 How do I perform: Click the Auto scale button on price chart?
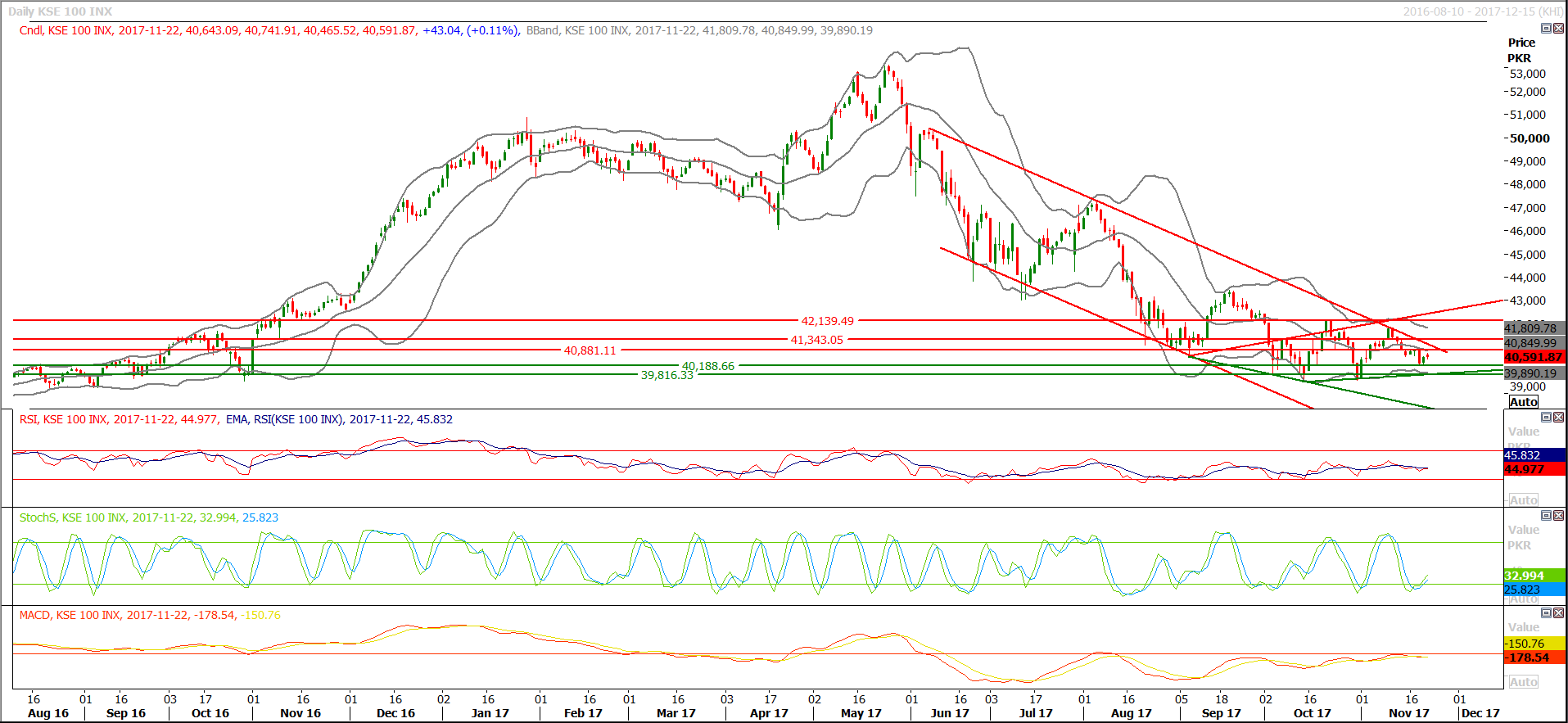pos(1523,402)
